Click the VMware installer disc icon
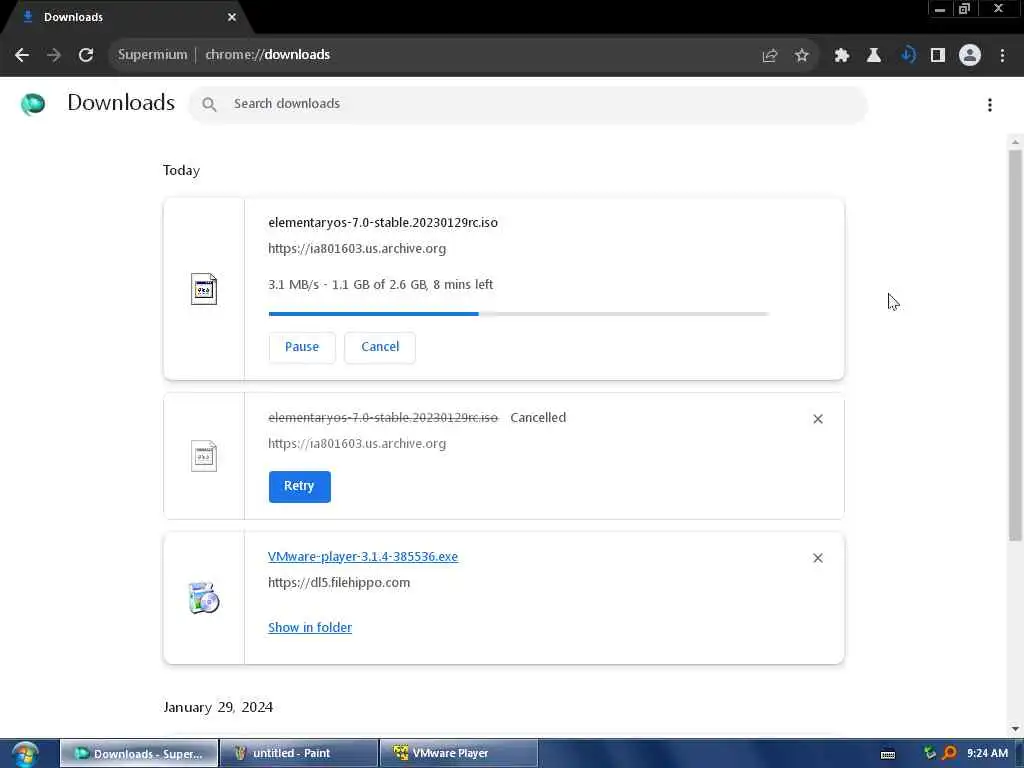1024x768 pixels. pos(204,598)
